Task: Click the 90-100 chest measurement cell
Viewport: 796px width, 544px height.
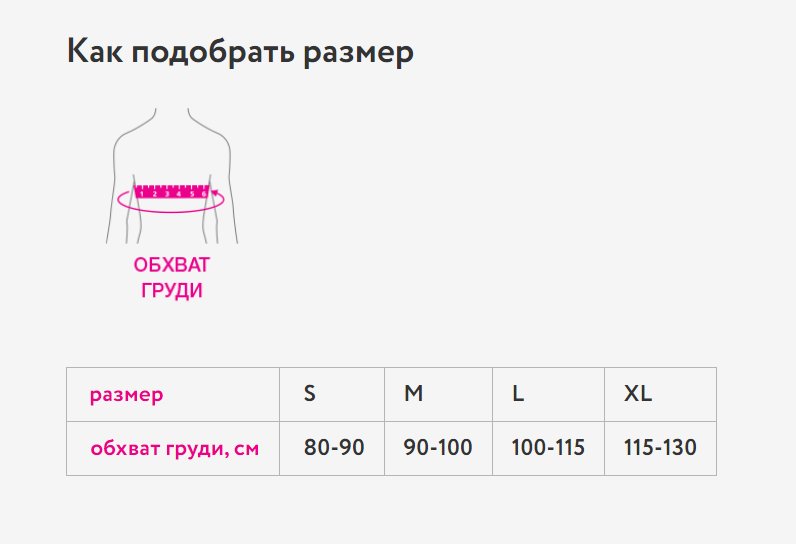Action: (438, 448)
